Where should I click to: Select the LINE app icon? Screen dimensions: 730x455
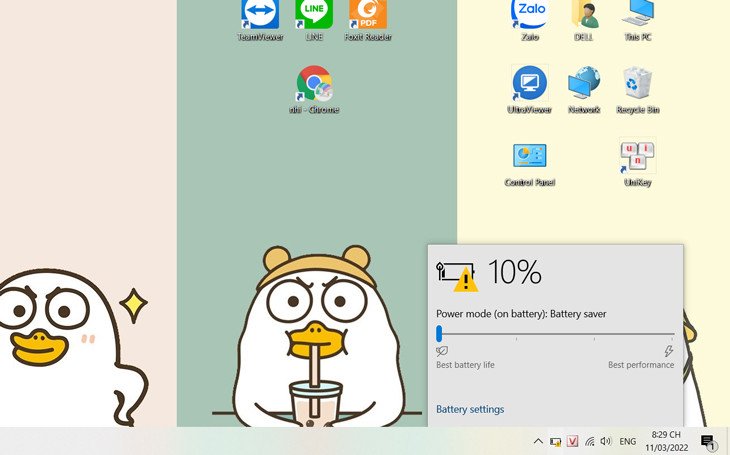point(314,16)
